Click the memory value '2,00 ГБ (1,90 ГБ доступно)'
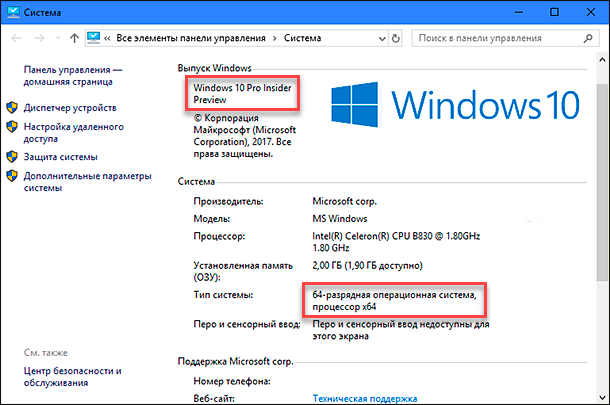The height and width of the screenshot is (405, 610). 368,266
